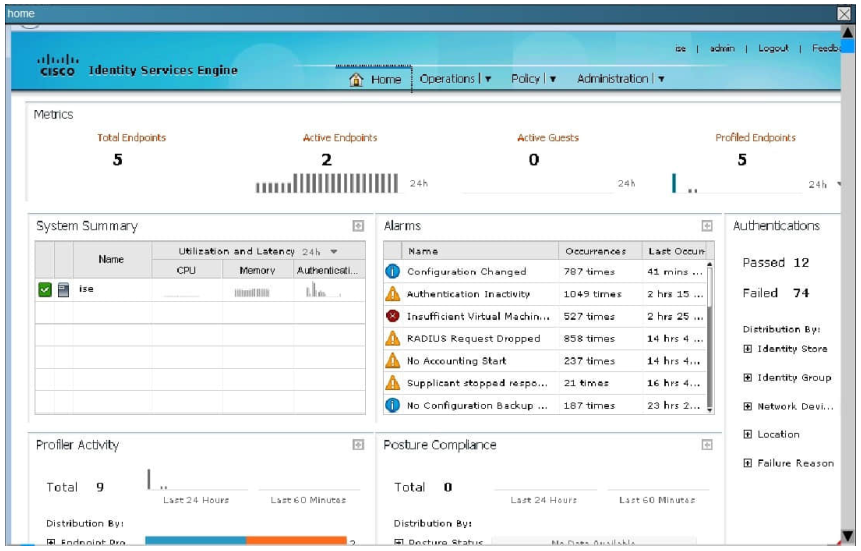Click the Active Guests value 0
This screenshot has height=551, width=861.
(x=534, y=160)
